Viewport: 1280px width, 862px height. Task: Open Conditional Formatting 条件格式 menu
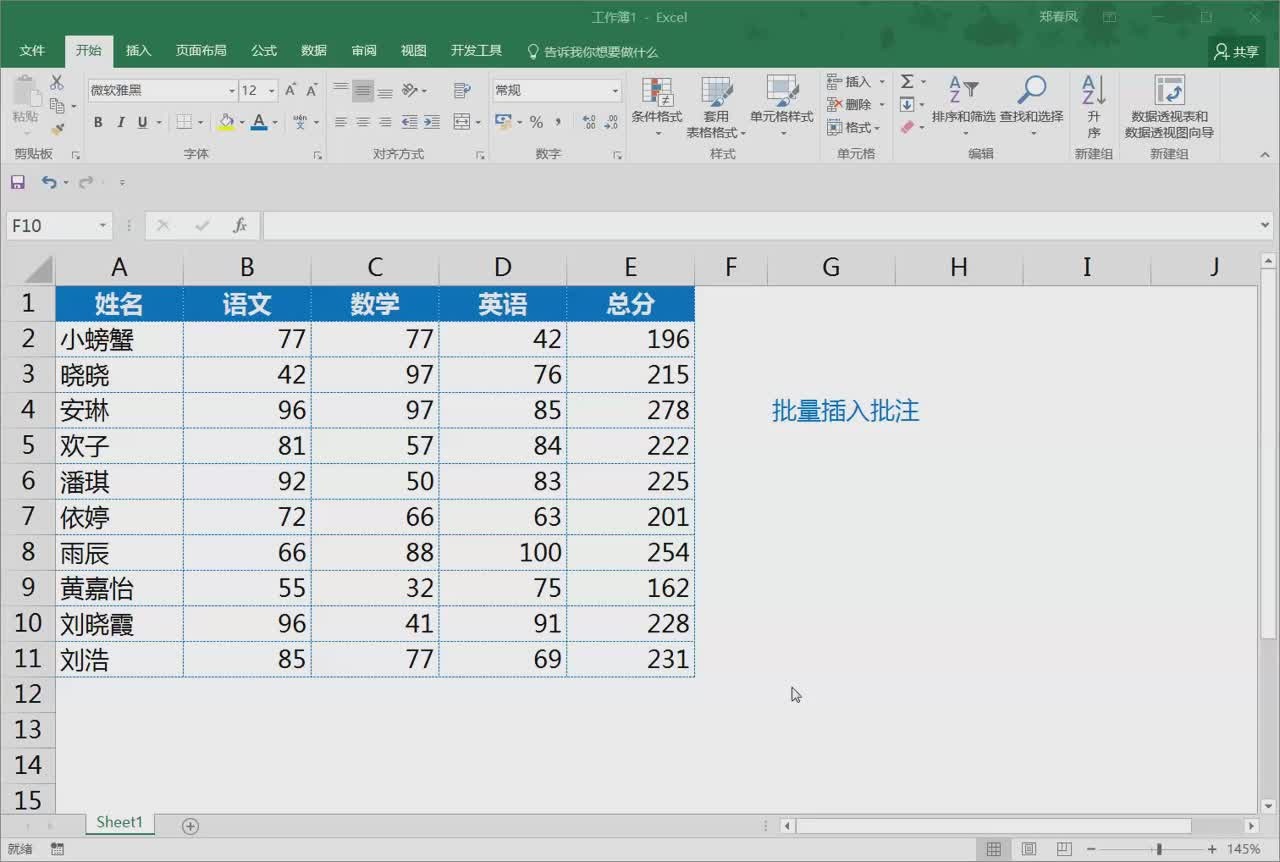[x=657, y=105]
